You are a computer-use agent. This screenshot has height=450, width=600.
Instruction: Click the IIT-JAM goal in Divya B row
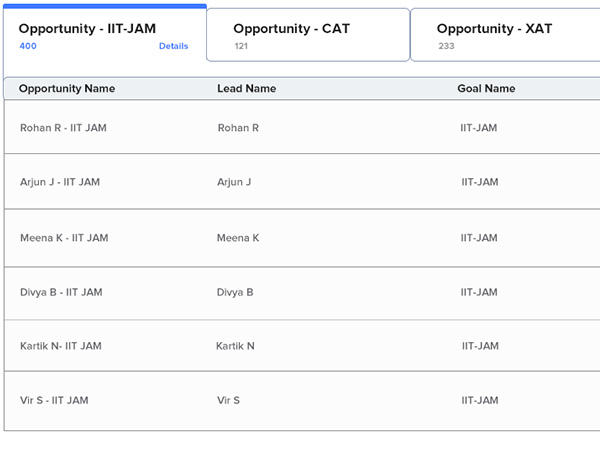coord(479,292)
